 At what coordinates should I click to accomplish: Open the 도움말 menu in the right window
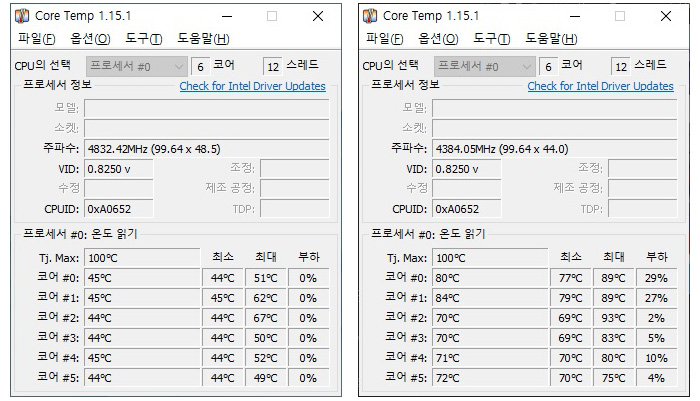click(551, 39)
